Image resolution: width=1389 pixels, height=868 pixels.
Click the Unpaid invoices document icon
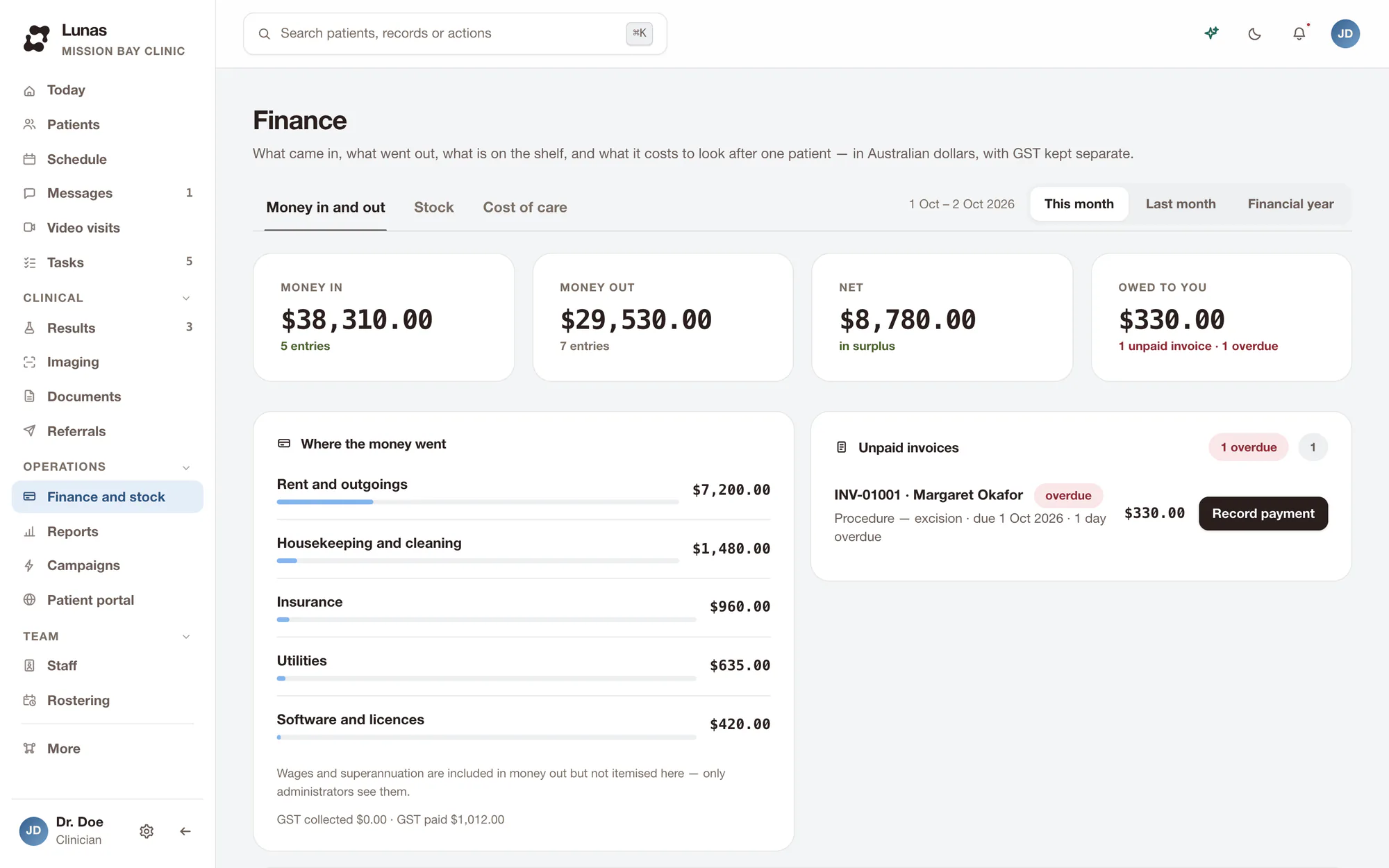click(x=842, y=448)
